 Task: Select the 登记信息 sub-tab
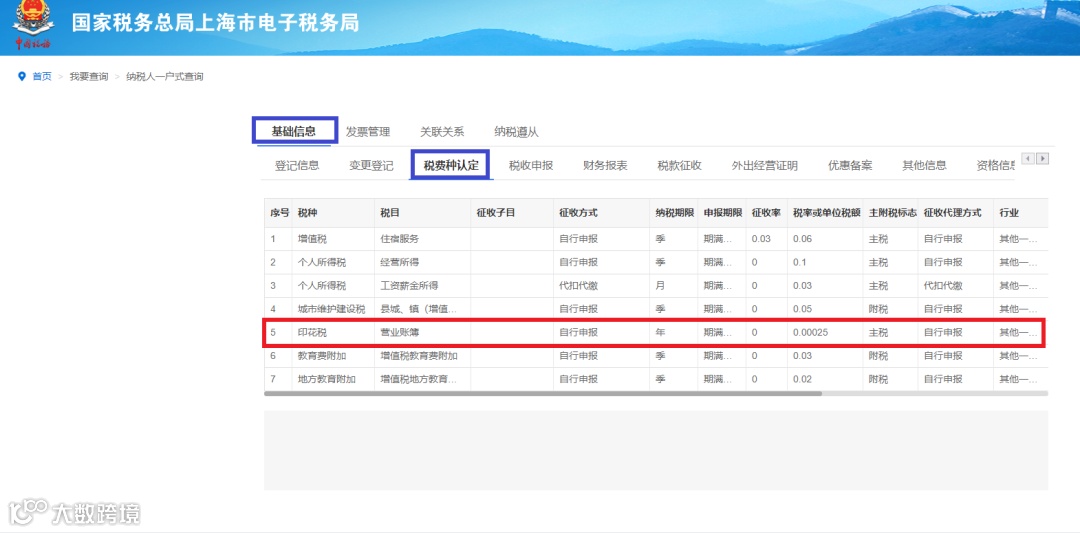[297, 165]
